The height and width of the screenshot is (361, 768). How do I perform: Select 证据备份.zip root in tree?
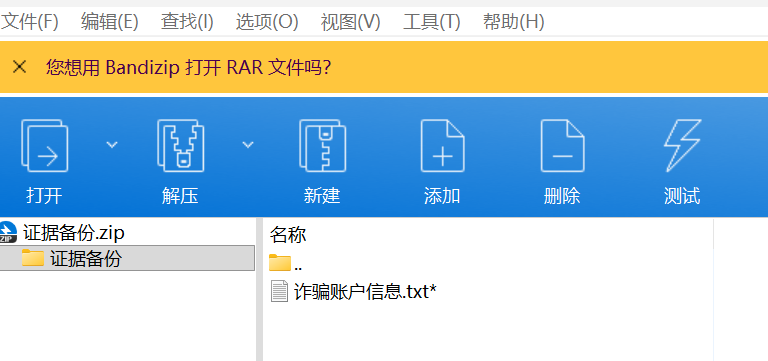(74, 233)
